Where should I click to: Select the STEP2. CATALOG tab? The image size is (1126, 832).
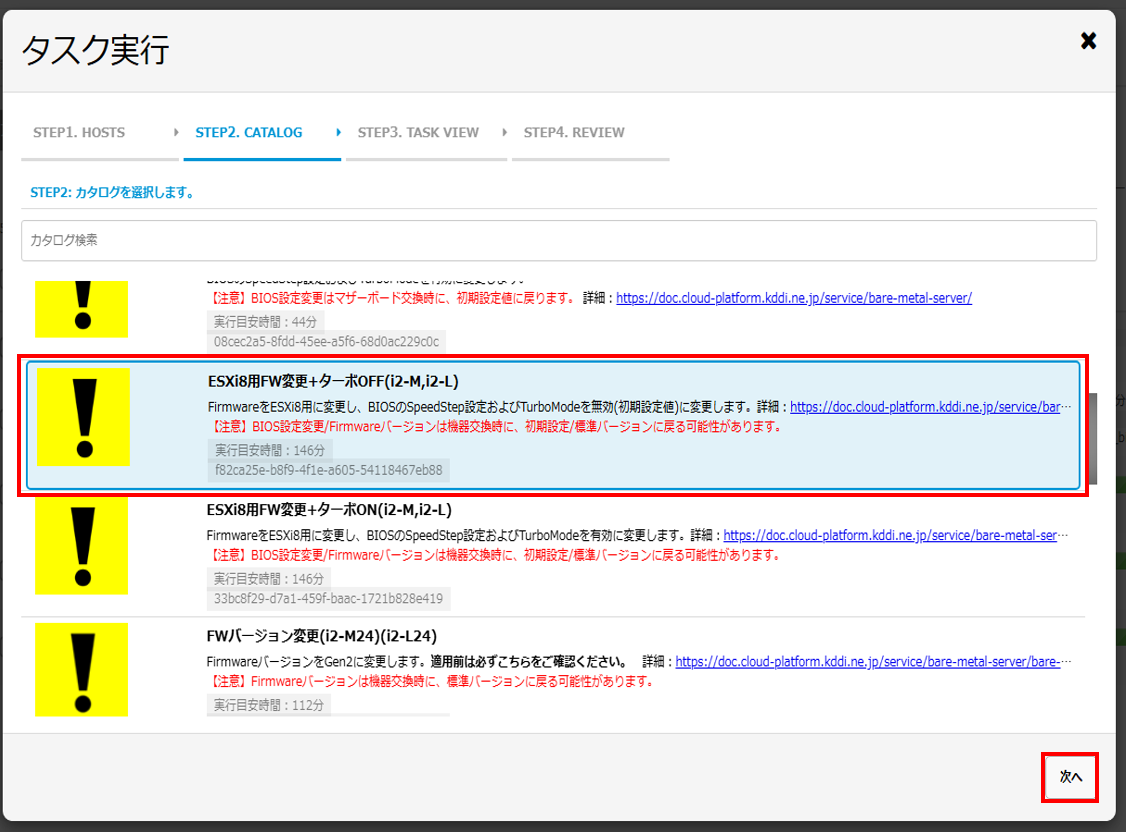click(248, 133)
